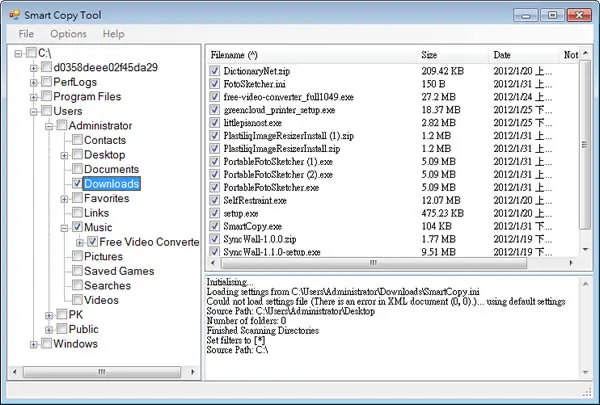This screenshot has width=600, height=405.
Task: Sort by the Date column header
Action: (x=524, y=55)
